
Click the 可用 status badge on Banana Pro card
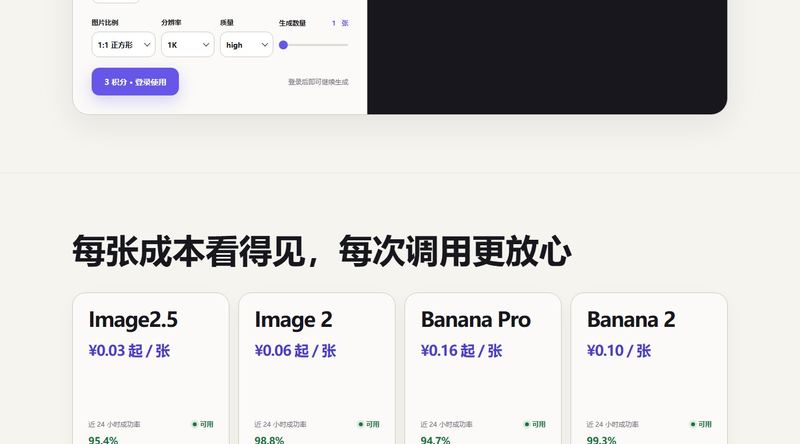coord(535,424)
